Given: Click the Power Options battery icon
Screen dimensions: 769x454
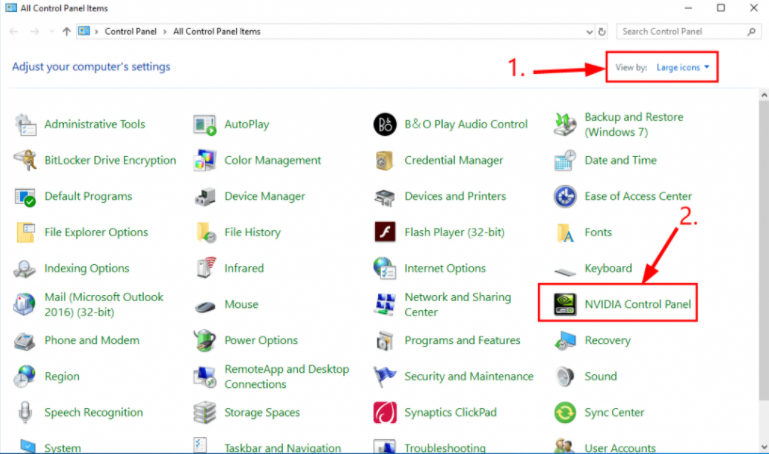Looking at the screenshot, I should [x=205, y=340].
